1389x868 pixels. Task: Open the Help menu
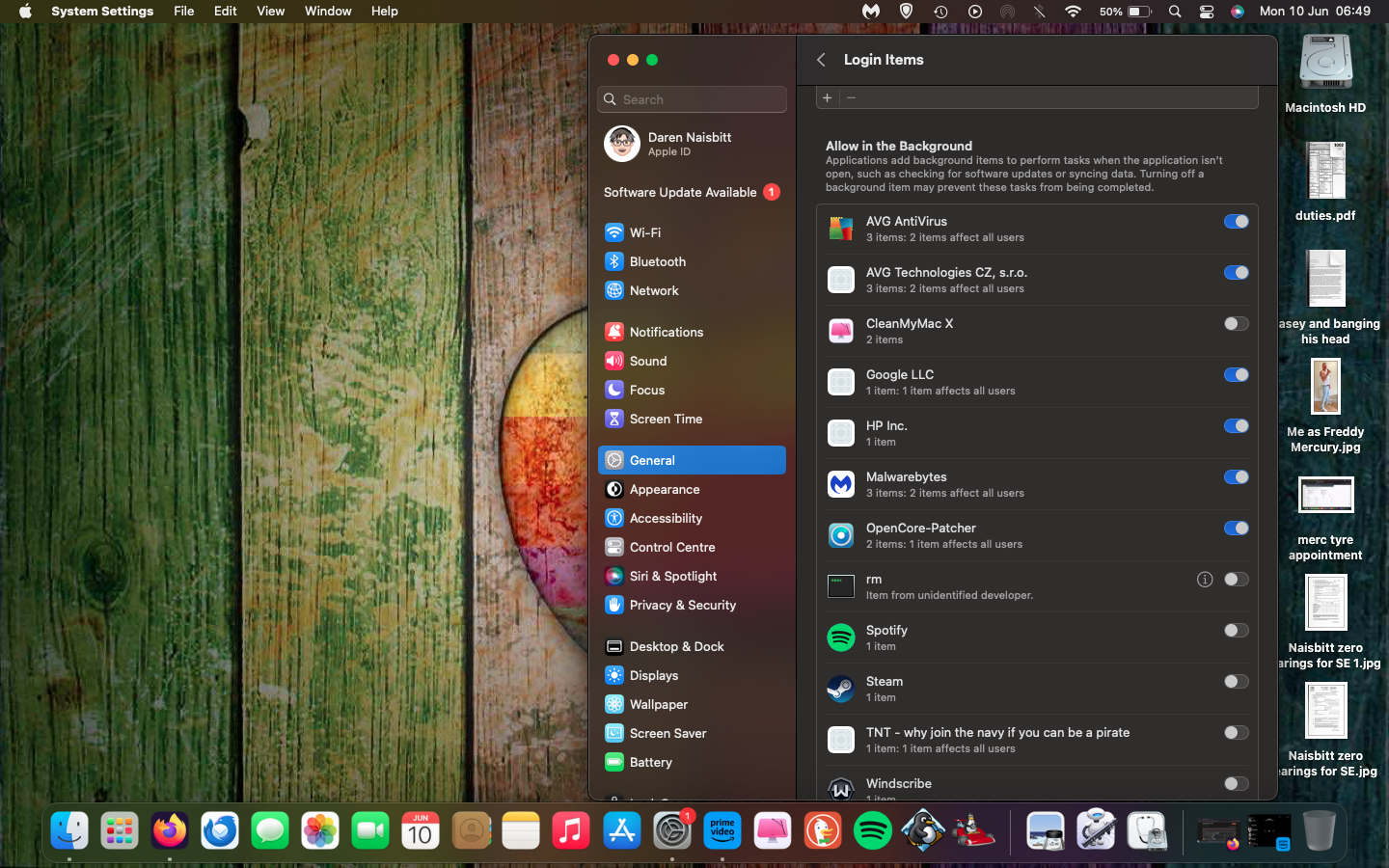384,12
